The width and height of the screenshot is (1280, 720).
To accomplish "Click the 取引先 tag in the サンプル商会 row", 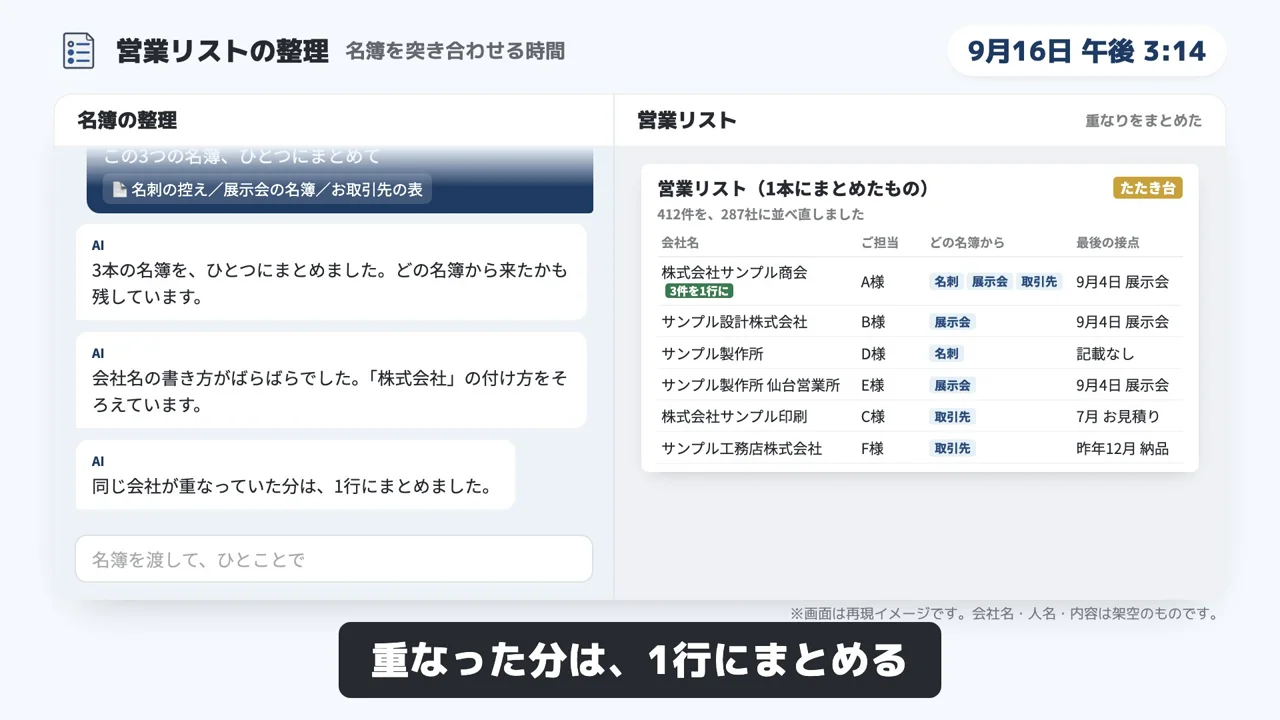I will pos(1038,282).
